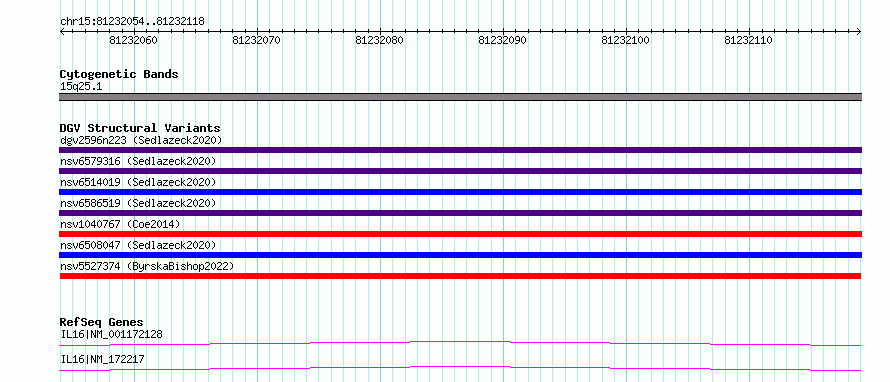Click the 81232100 ruler tick label
Screen dimensions: 890x382
pyautogui.click(x=625, y=40)
